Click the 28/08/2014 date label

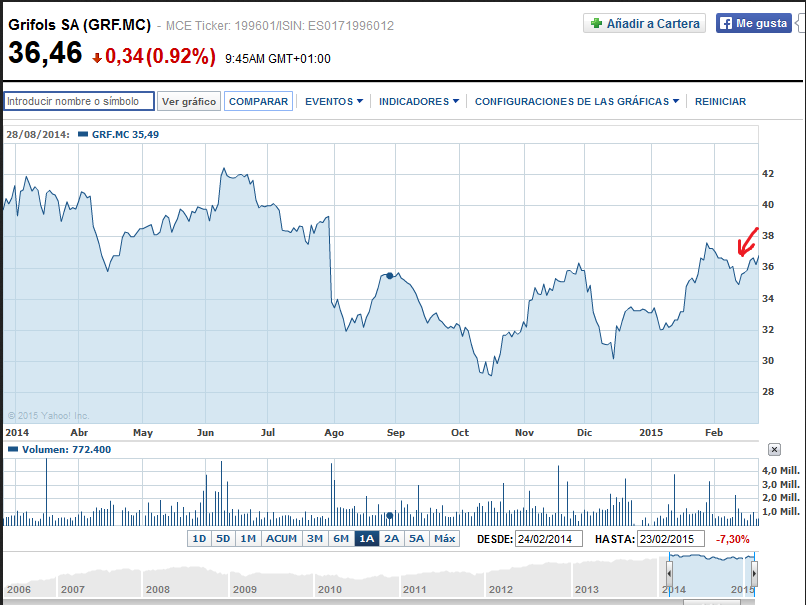click(x=38, y=135)
